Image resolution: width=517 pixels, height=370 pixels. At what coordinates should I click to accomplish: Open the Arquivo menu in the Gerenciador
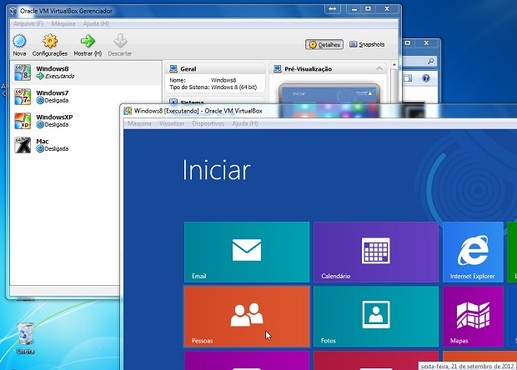(28, 24)
